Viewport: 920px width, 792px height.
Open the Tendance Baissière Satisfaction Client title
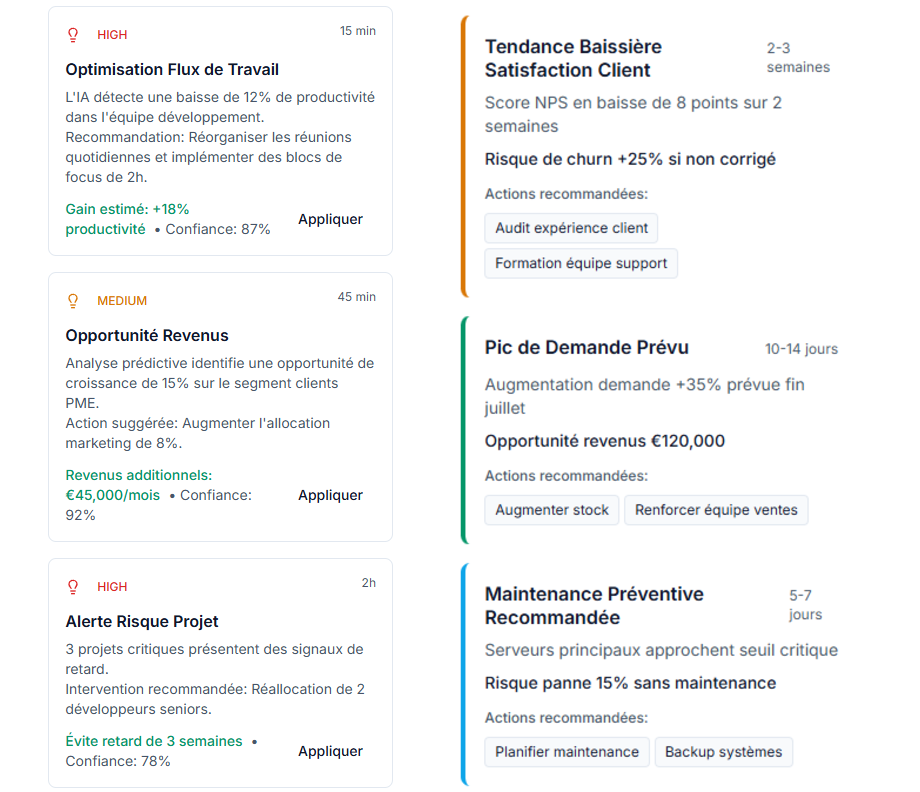(573, 58)
